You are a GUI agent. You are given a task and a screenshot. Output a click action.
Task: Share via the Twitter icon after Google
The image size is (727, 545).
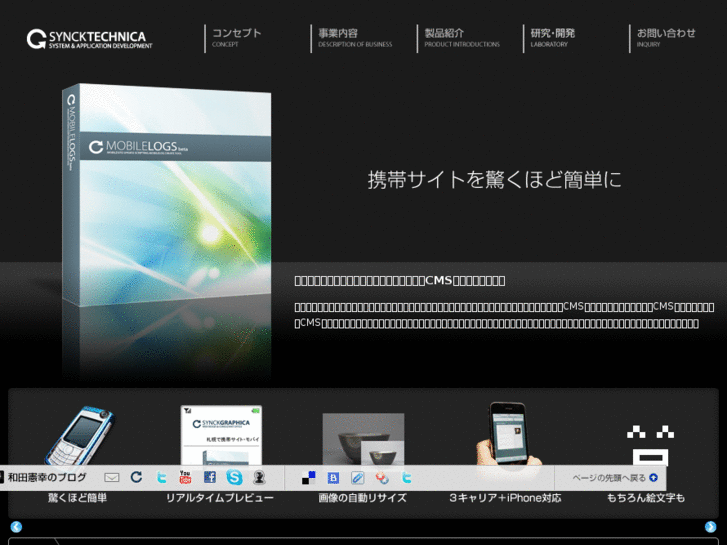coord(407,477)
